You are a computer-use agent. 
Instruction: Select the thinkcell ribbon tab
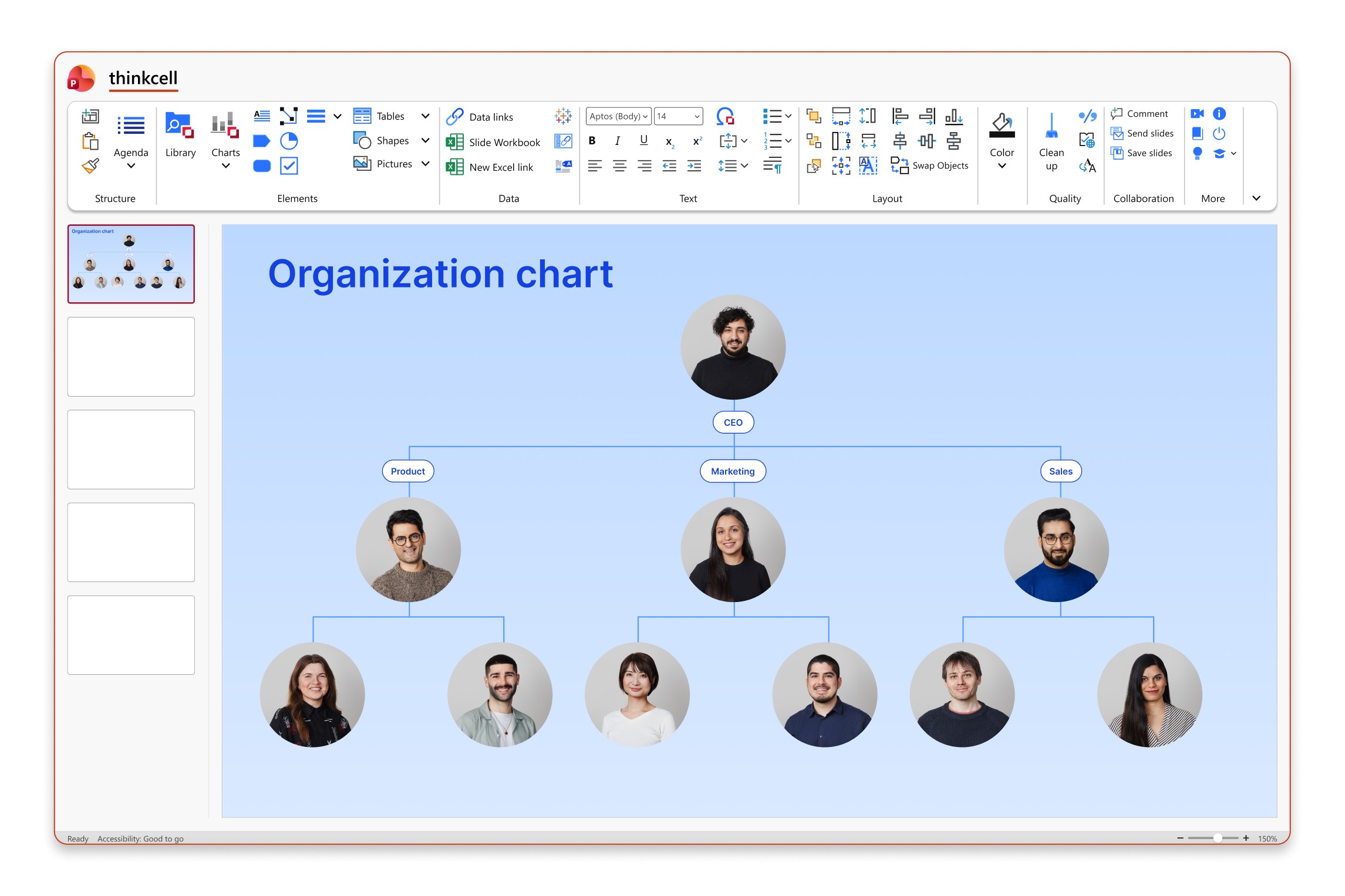[143, 78]
